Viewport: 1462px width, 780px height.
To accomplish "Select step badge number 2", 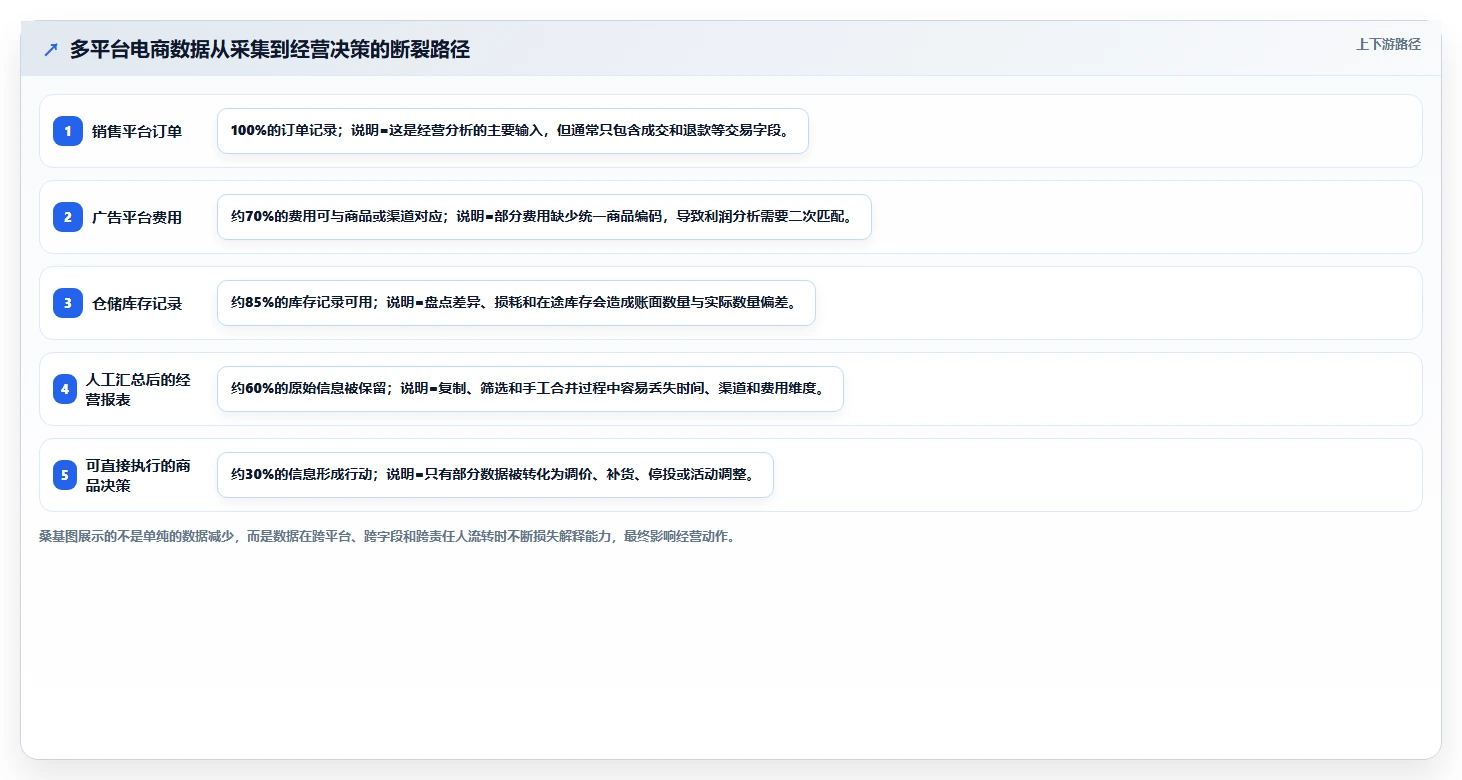I will click(x=68, y=217).
